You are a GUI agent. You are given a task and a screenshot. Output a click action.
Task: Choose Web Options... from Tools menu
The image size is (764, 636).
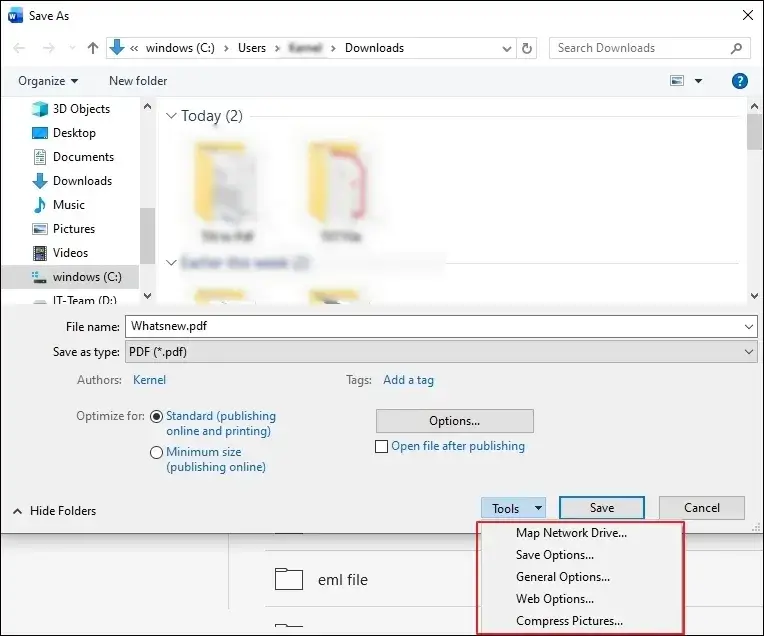tap(554, 598)
